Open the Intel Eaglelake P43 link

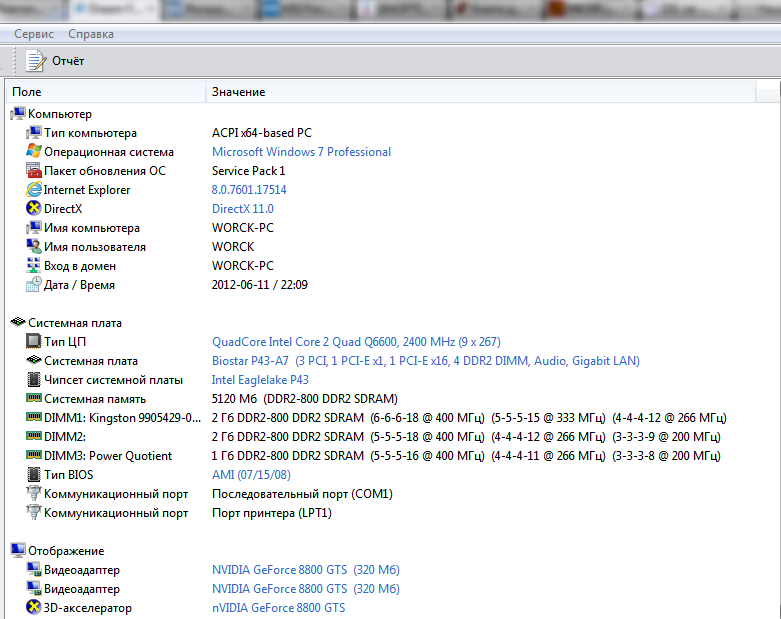[x=260, y=380]
